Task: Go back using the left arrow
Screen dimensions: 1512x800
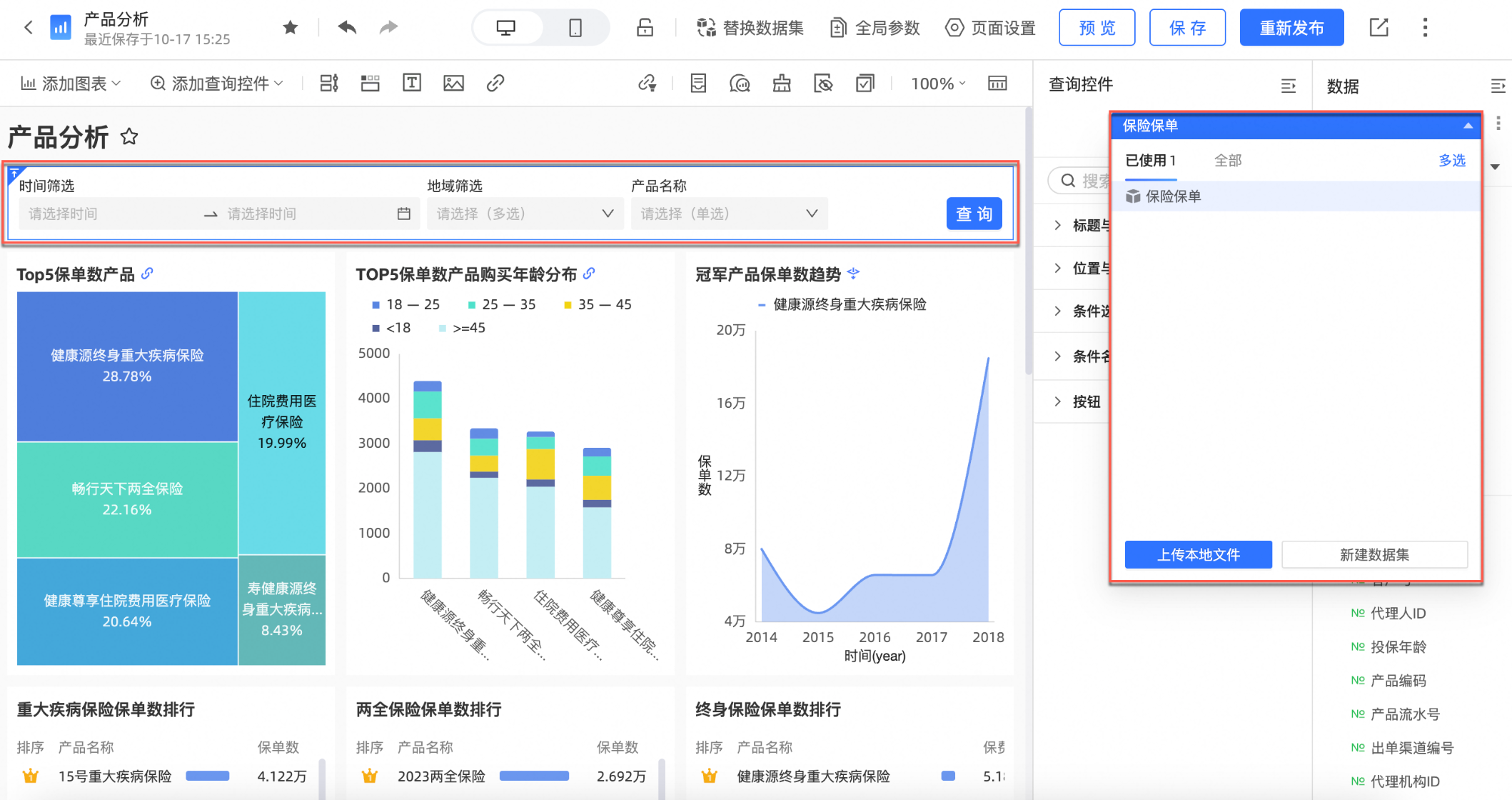Action: coord(28,28)
